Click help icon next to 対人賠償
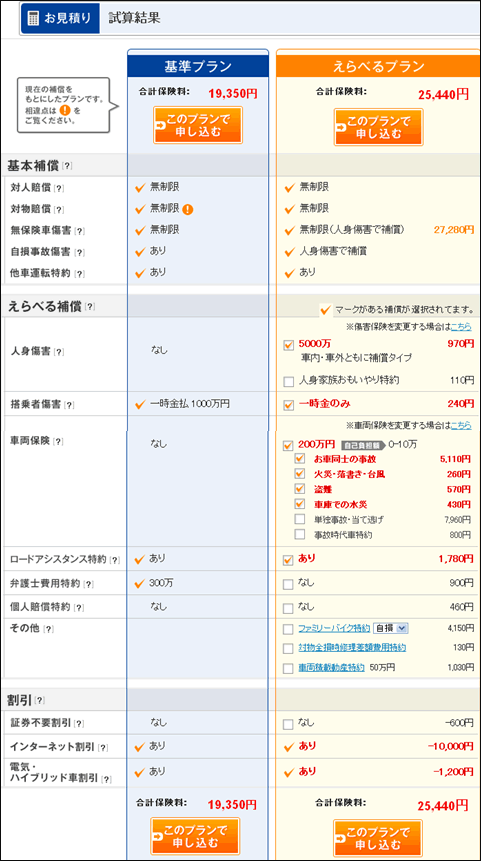 coord(59,188)
